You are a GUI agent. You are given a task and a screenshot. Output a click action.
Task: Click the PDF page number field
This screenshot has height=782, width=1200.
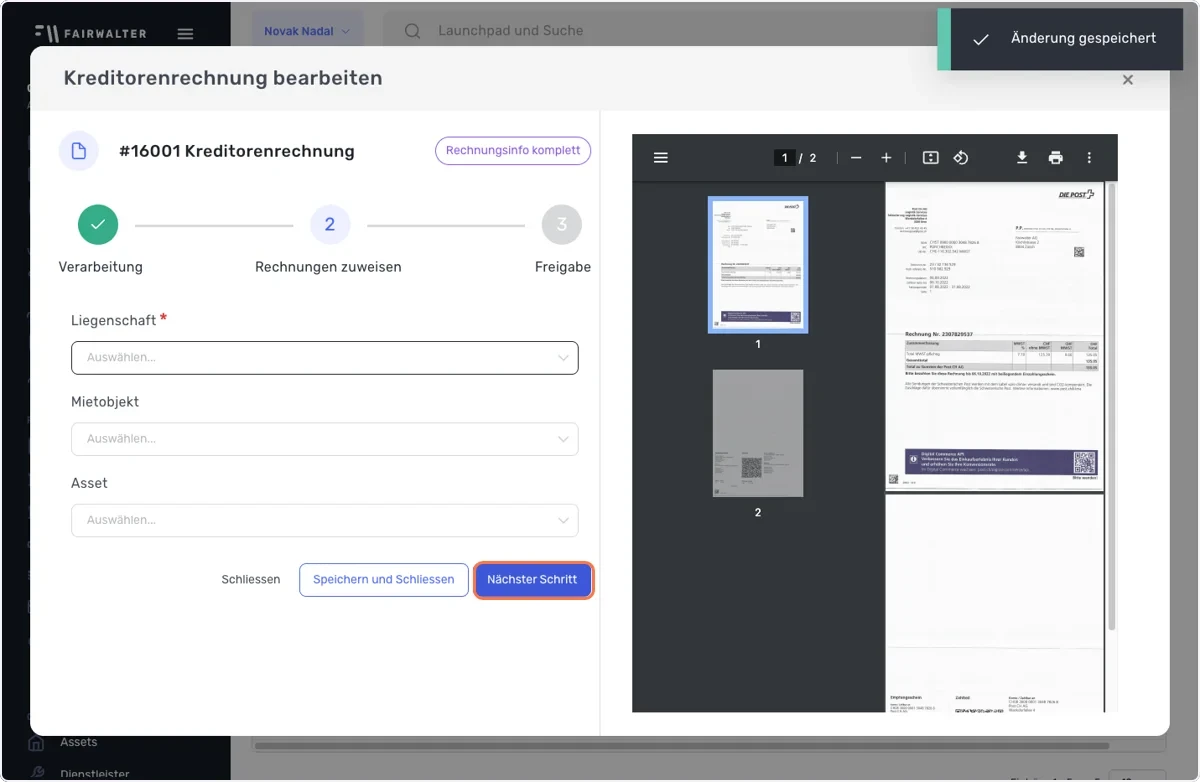pos(785,158)
